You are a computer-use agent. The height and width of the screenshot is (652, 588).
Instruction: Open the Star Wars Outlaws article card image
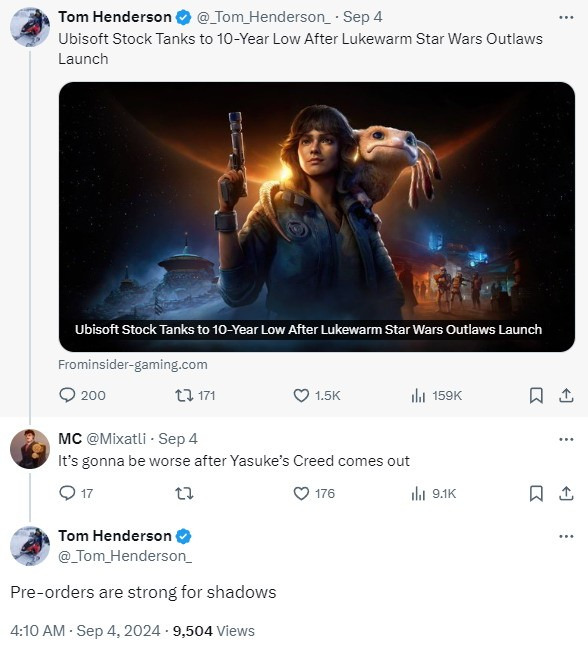[x=317, y=217]
